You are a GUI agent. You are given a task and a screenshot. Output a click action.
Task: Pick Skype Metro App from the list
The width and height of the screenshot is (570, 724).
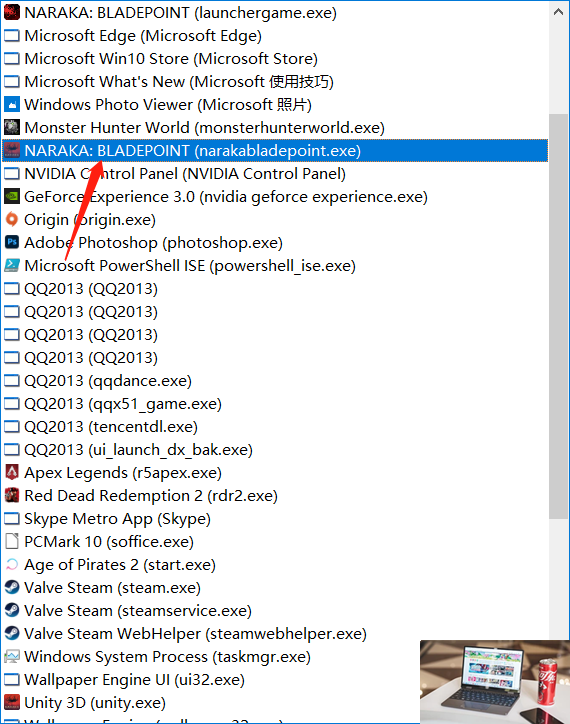pyautogui.click(x=275, y=519)
